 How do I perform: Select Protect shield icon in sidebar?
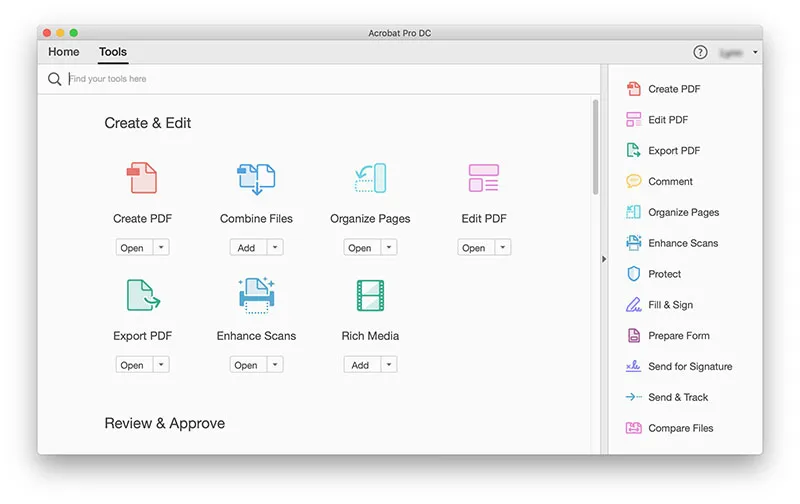(634, 274)
